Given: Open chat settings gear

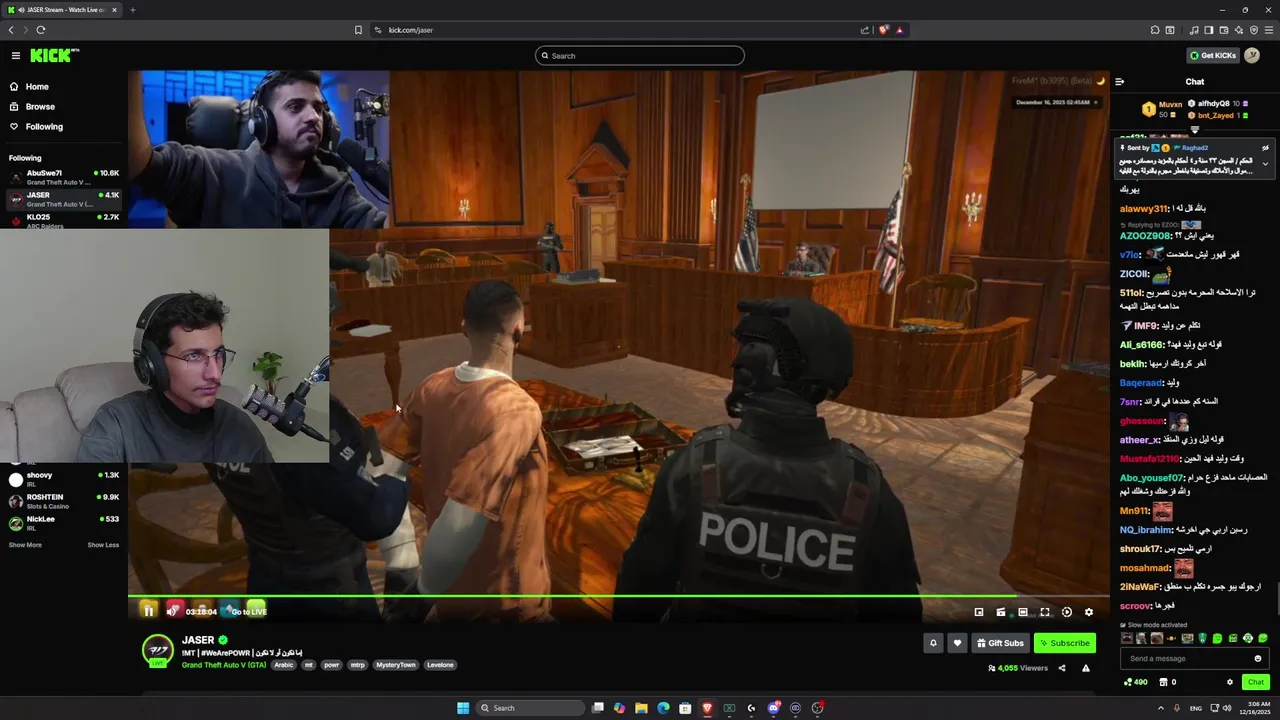Looking at the screenshot, I should coord(1230,682).
